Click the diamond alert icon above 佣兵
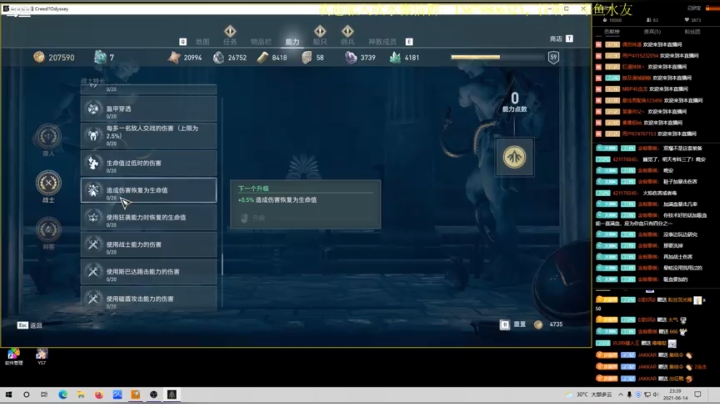Viewport: 720px width, 404px height. click(x=348, y=31)
